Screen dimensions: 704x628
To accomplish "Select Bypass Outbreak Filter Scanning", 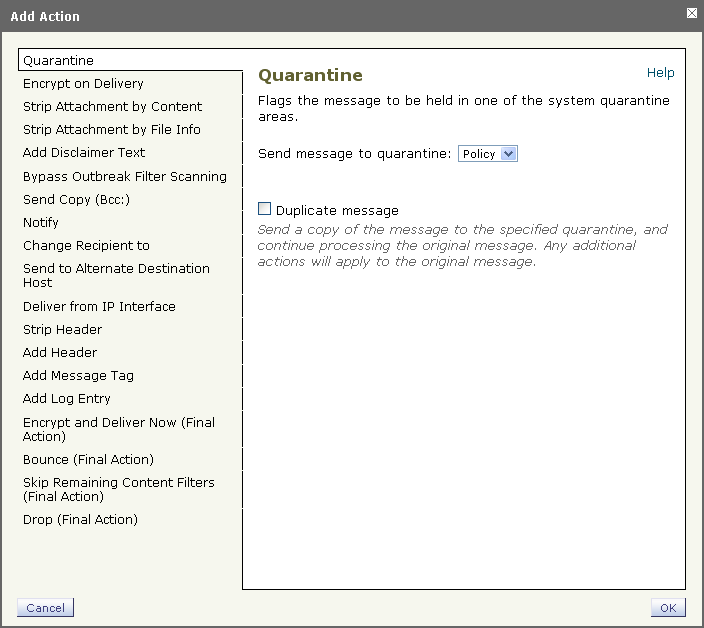I will [124, 176].
